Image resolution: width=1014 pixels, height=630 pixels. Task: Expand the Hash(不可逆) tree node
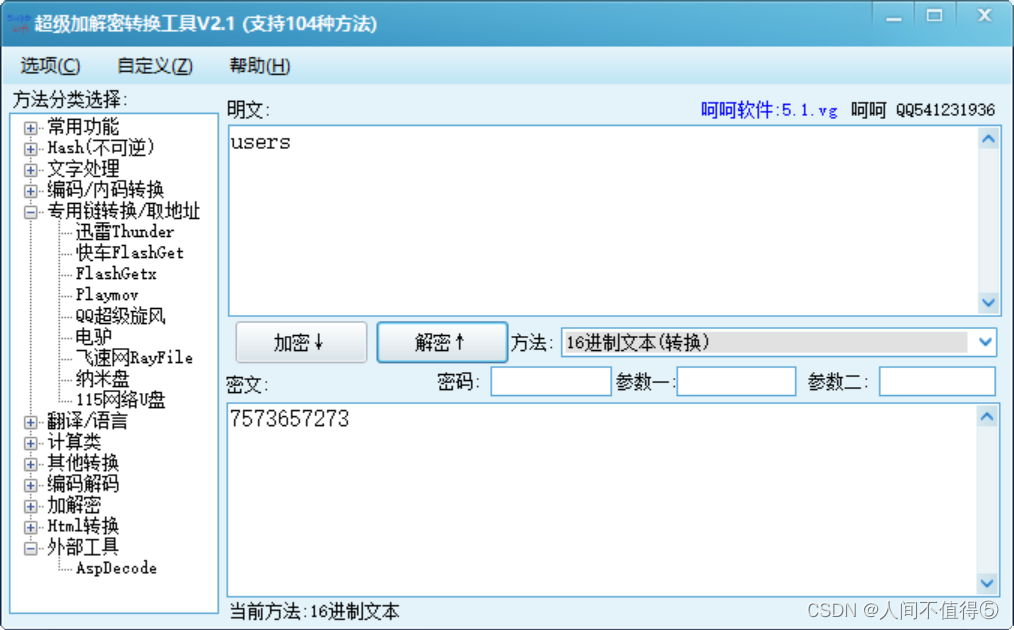coord(30,149)
